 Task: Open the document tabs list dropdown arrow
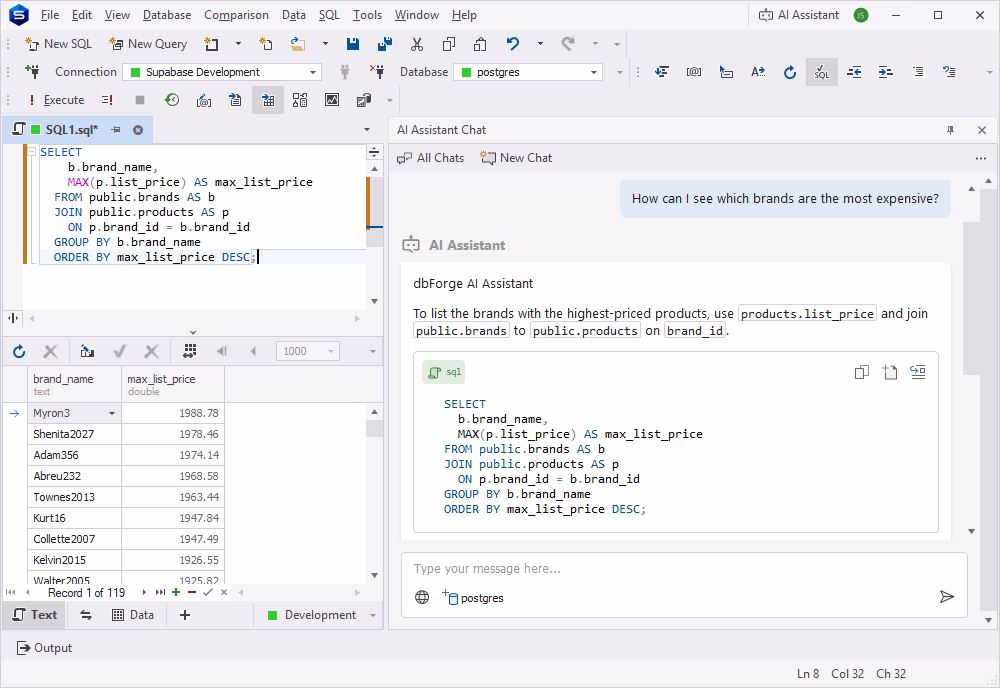[x=367, y=130]
